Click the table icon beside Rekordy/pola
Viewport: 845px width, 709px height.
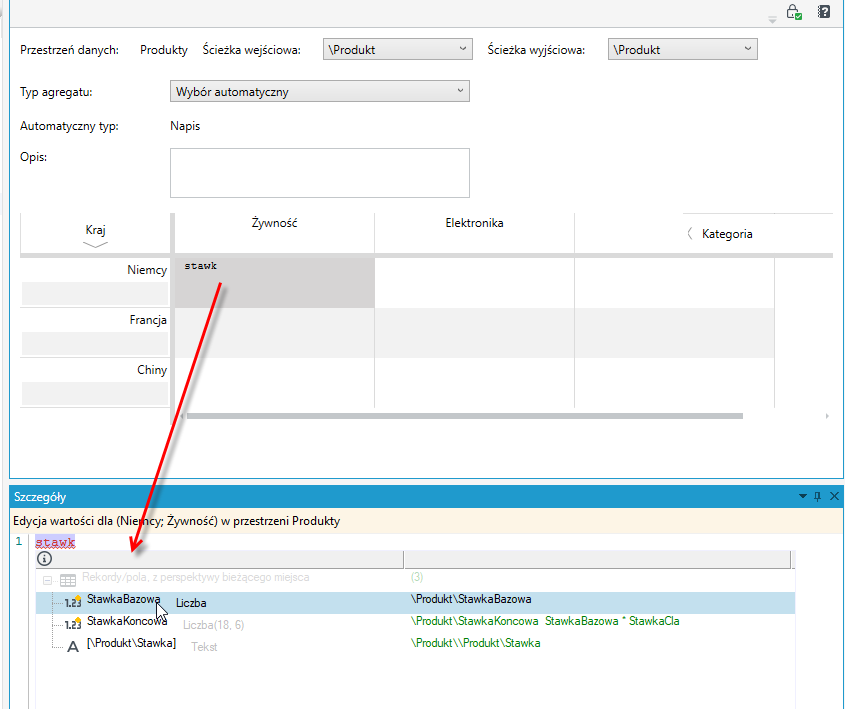[68, 580]
